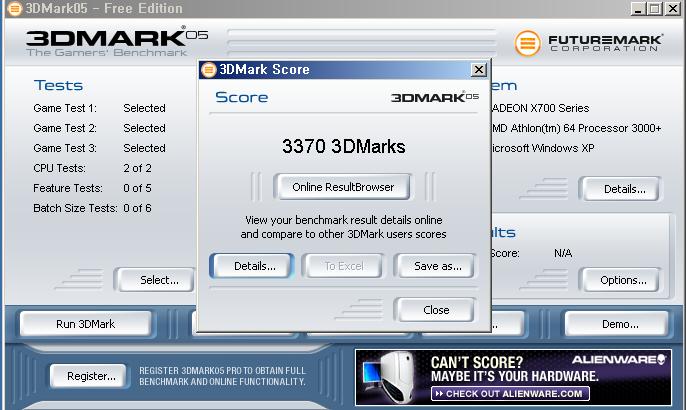The image size is (686, 410).
Task: Click the orange icon in 3DMark Score title bar
Action: (209, 70)
